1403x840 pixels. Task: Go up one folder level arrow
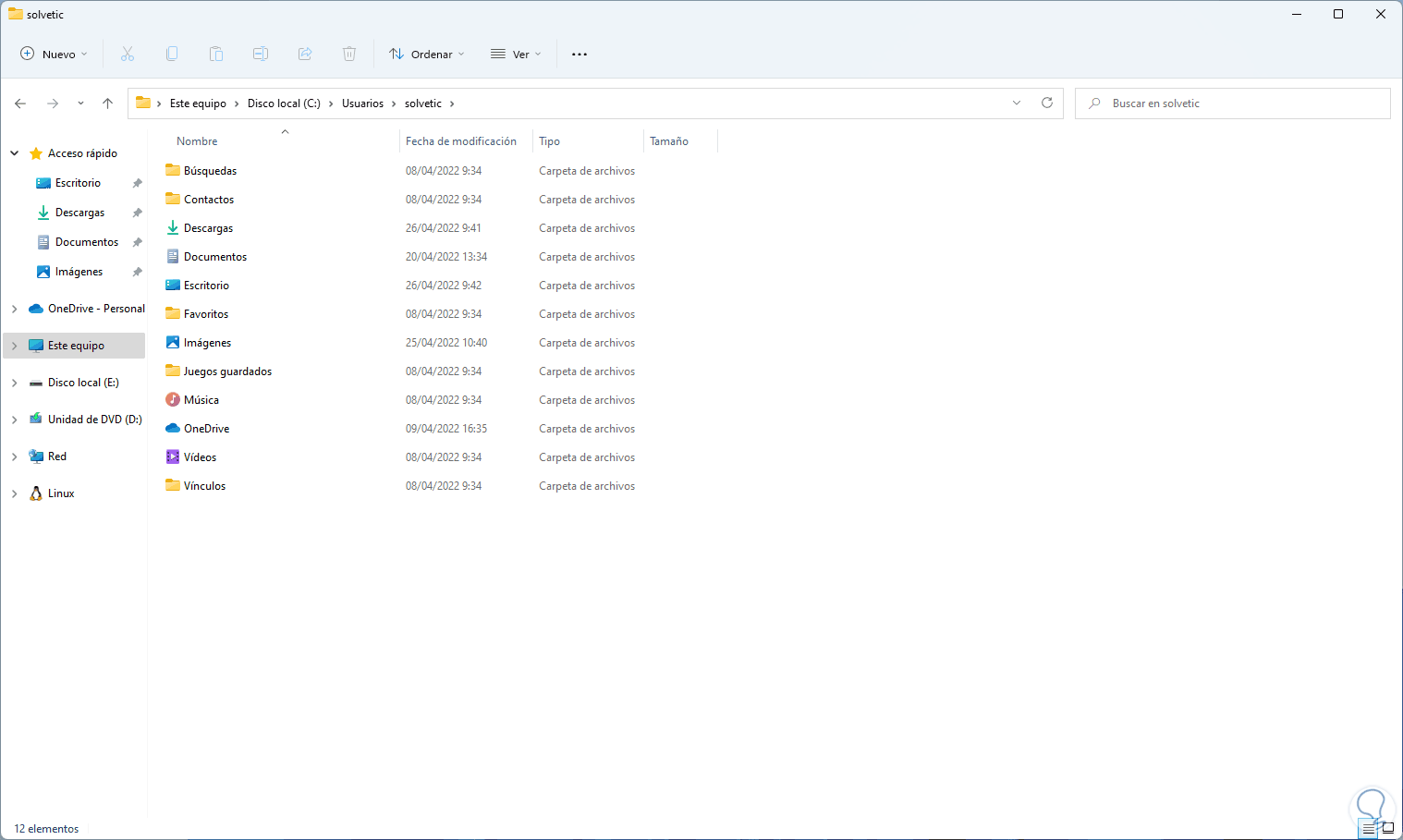[107, 103]
